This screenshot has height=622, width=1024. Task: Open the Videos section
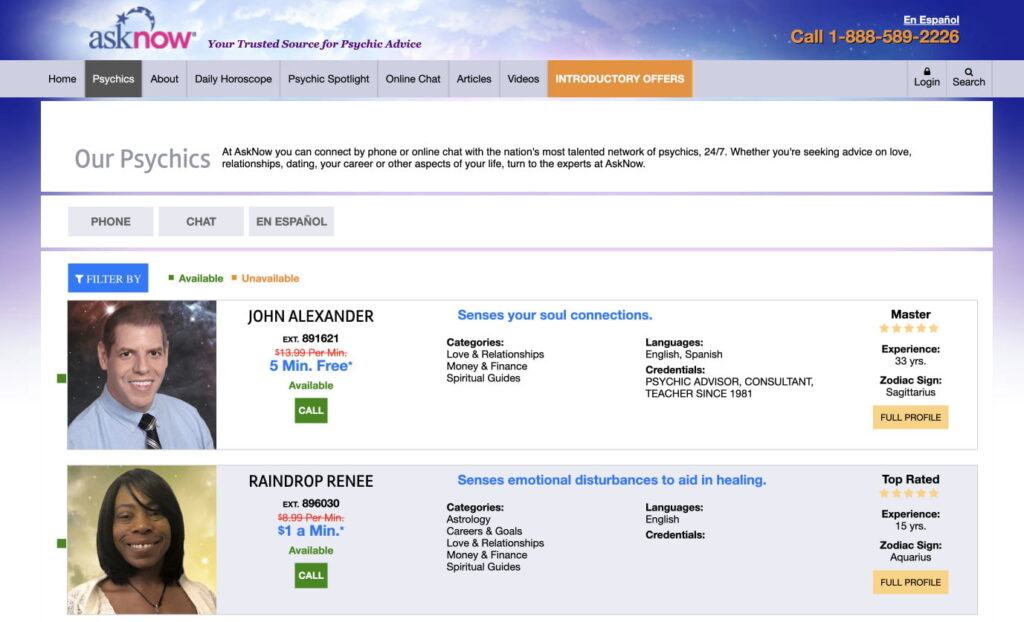[x=523, y=79]
